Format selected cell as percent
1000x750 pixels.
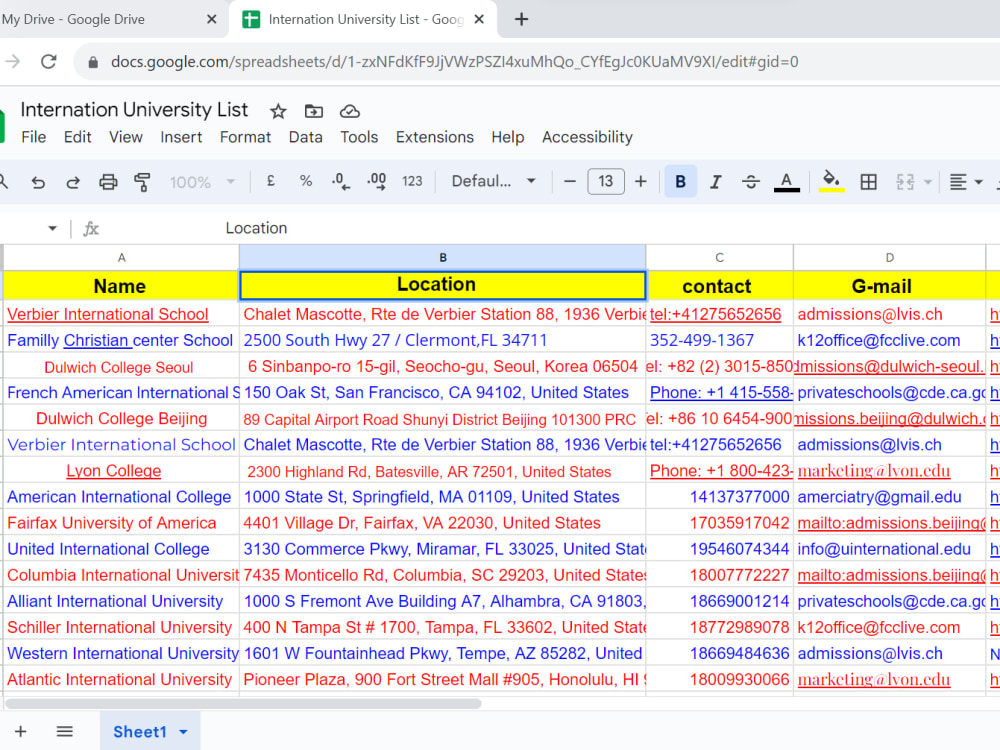pyautogui.click(x=305, y=181)
